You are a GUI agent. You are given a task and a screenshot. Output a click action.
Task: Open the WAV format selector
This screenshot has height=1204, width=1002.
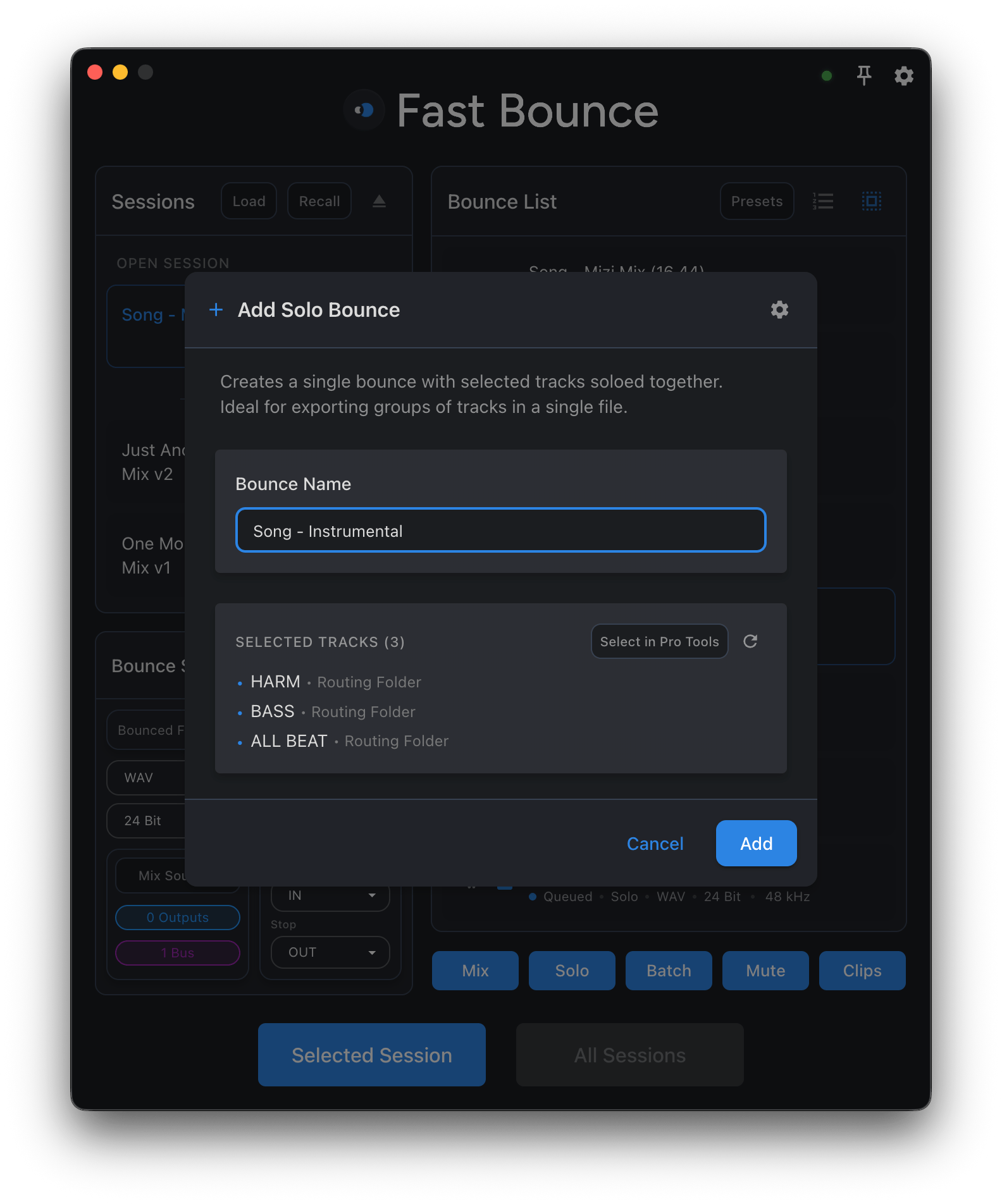[146, 778]
